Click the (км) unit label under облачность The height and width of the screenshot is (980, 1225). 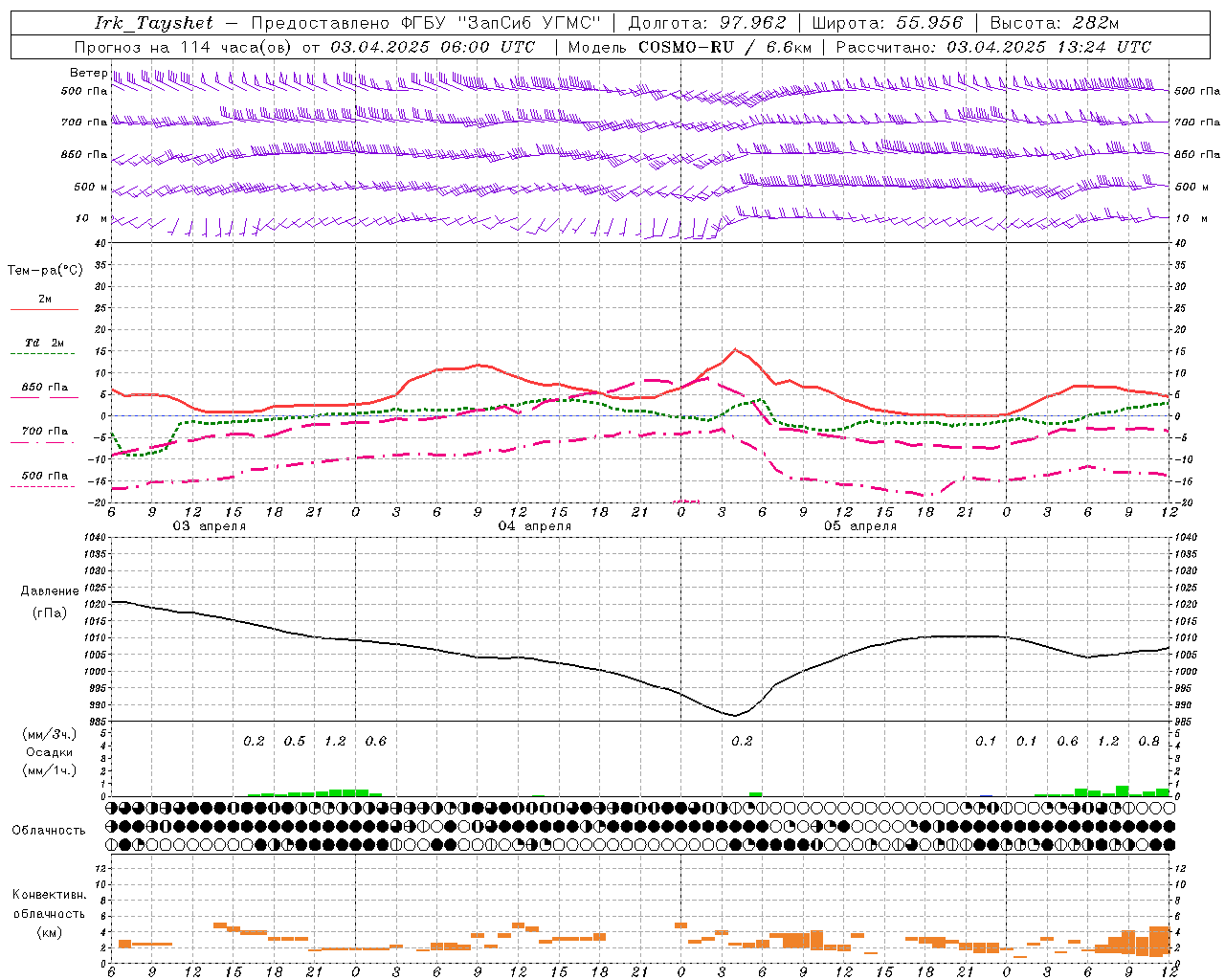[x=49, y=932]
